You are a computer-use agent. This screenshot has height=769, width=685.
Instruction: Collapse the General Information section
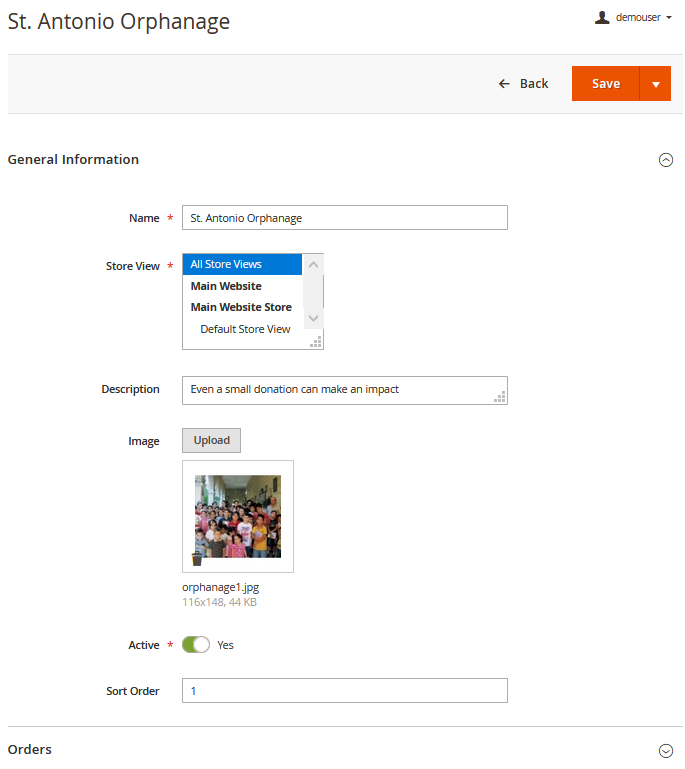[666, 160]
